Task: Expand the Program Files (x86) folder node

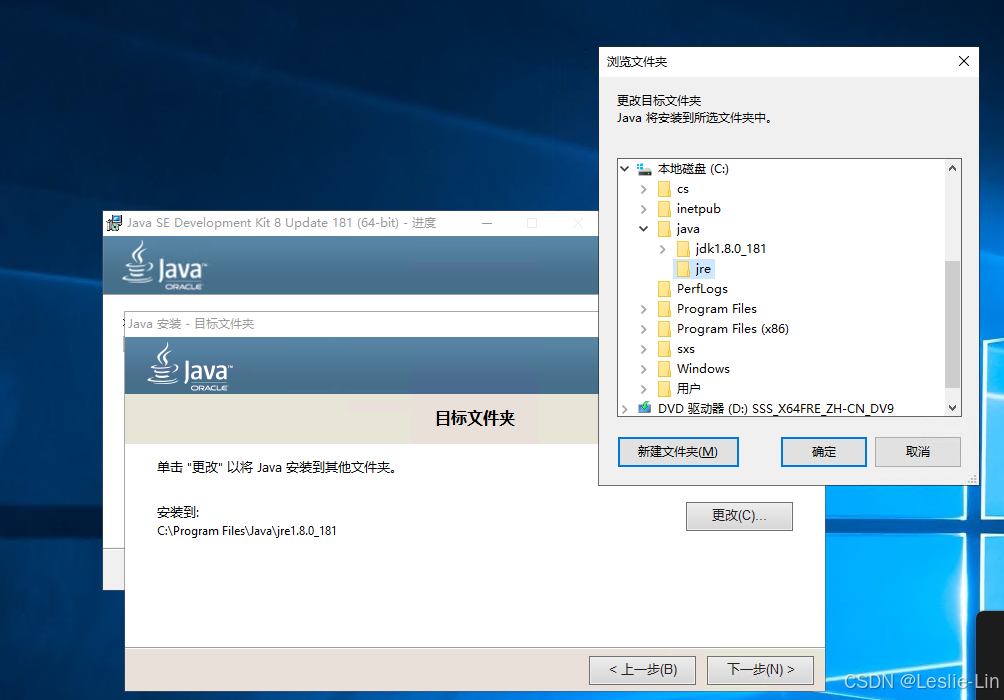Action: (644, 329)
